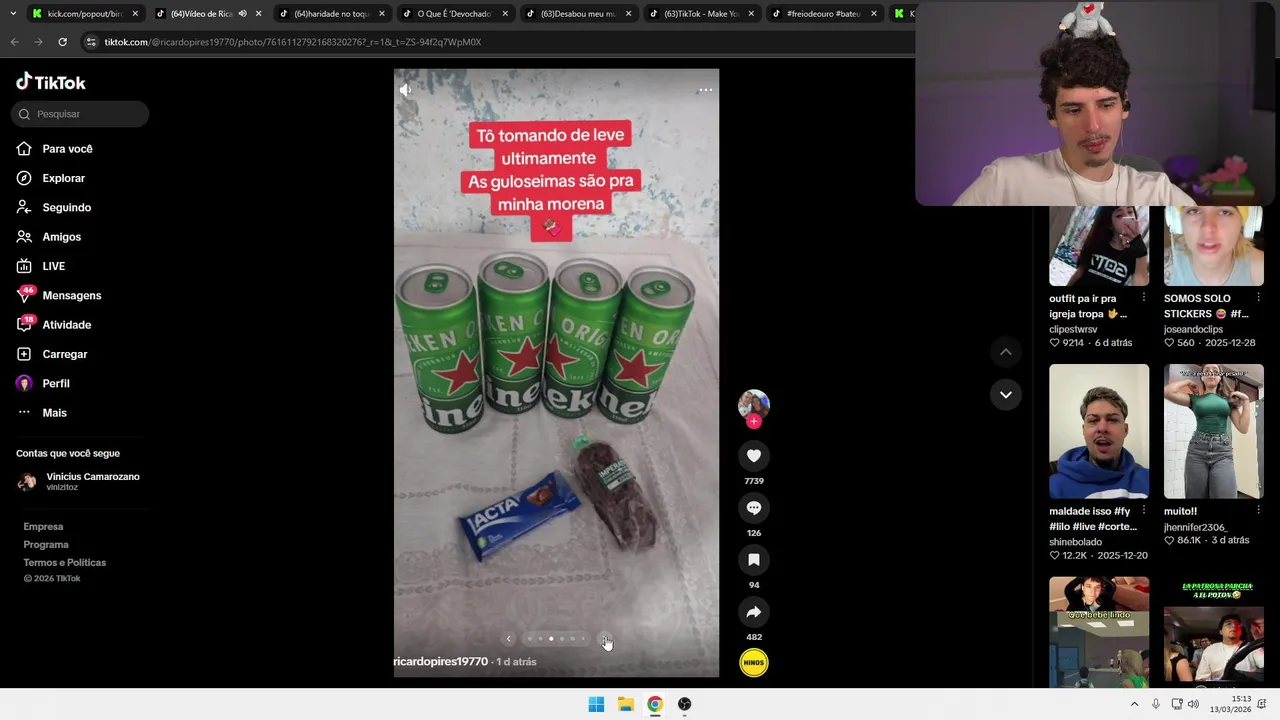The height and width of the screenshot is (720, 1280).
Task: Expand the Empresa footer section
Action: click(43, 526)
